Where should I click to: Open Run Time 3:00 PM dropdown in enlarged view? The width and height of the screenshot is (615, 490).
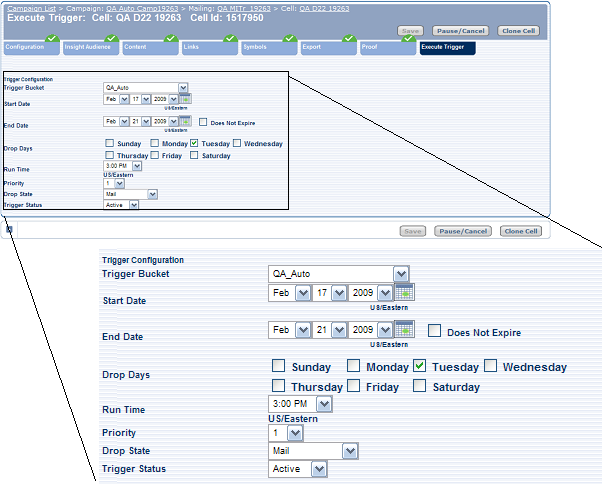coord(324,404)
